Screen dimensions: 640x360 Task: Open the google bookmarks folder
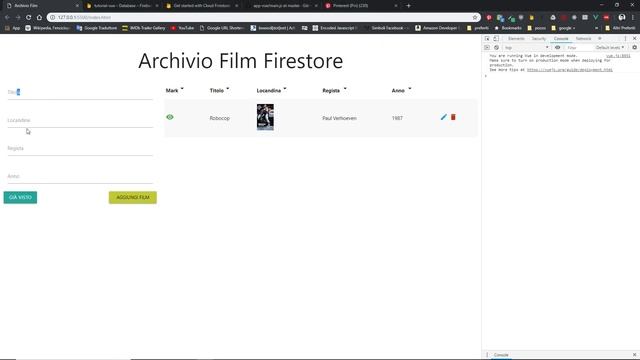pyautogui.click(x=563, y=28)
